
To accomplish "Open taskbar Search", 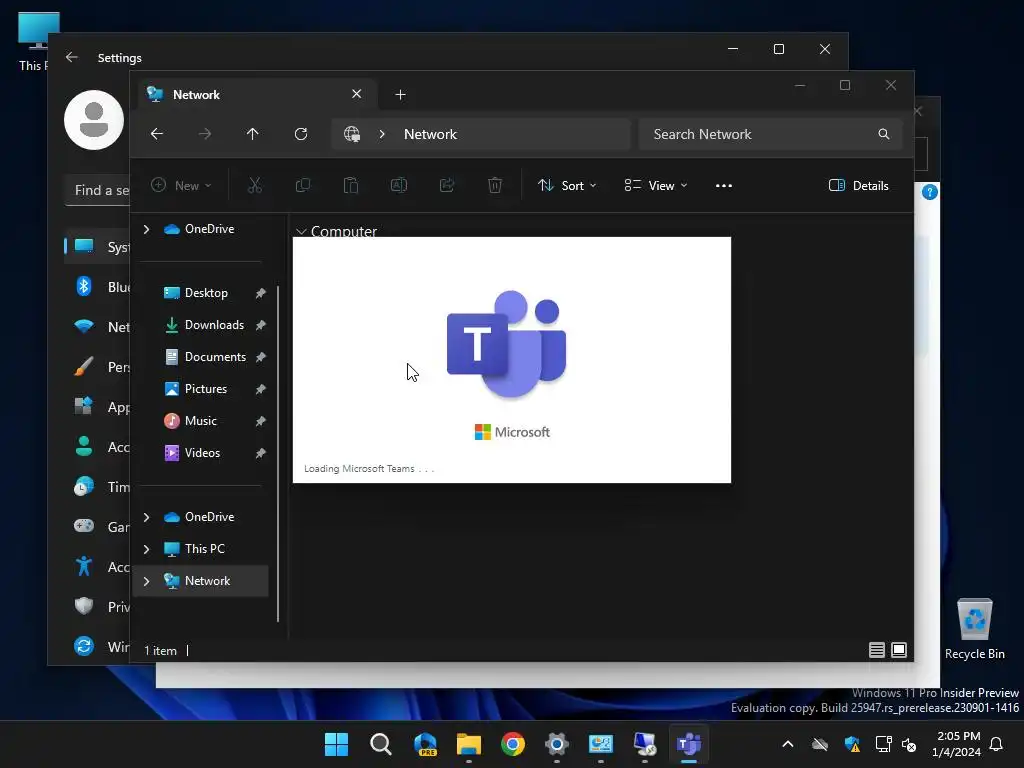I will [x=381, y=744].
